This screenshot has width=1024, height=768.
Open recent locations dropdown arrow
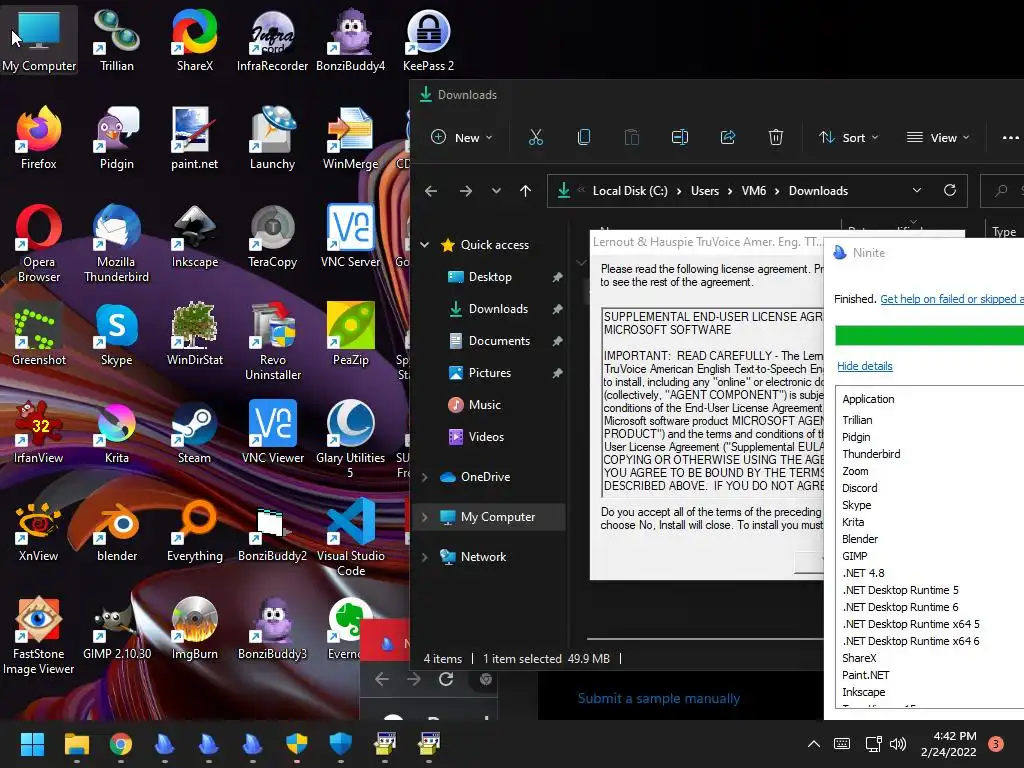[x=496, y=191]
